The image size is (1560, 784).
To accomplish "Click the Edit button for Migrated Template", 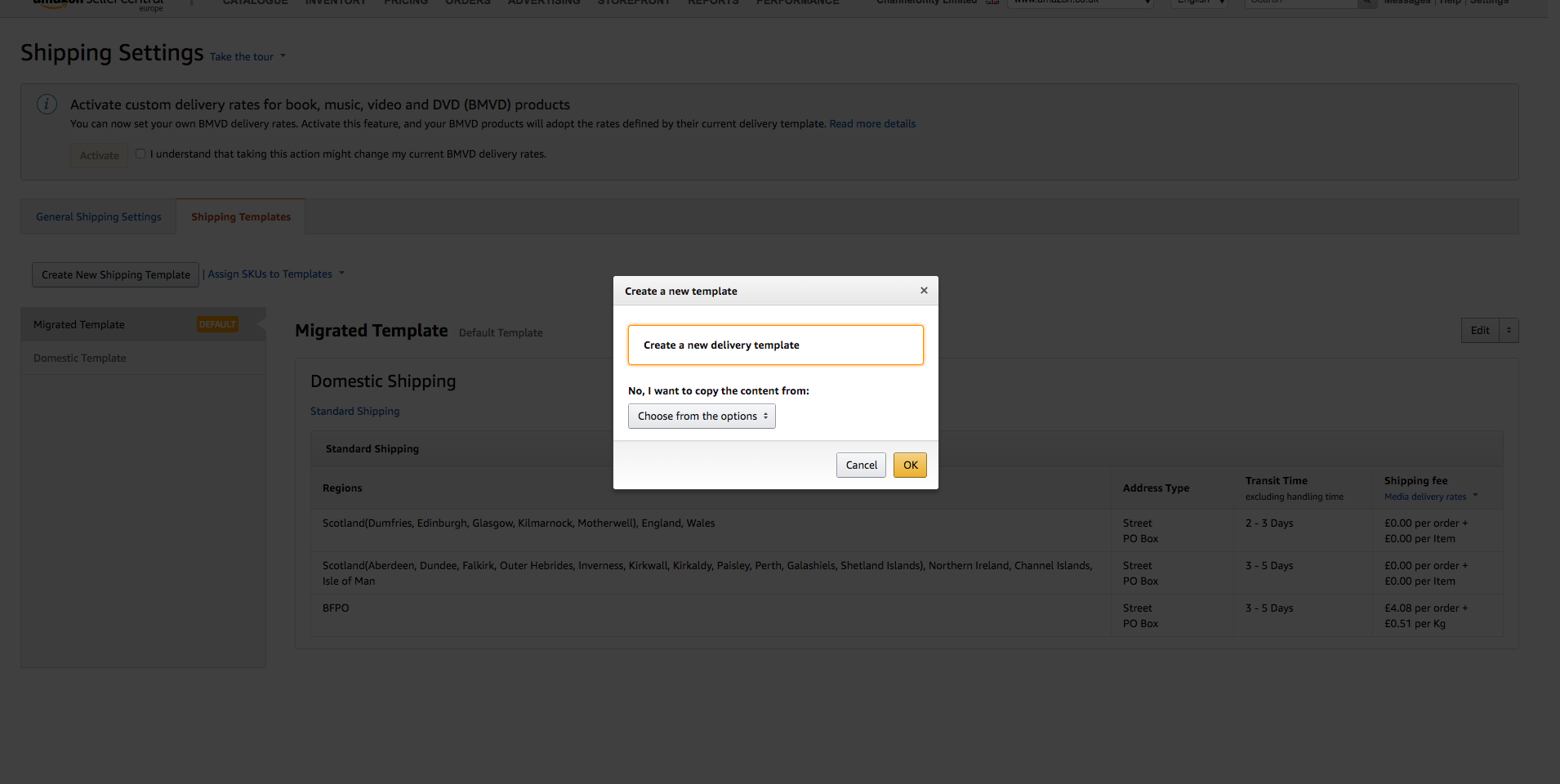I will [x=1480, y=331].
